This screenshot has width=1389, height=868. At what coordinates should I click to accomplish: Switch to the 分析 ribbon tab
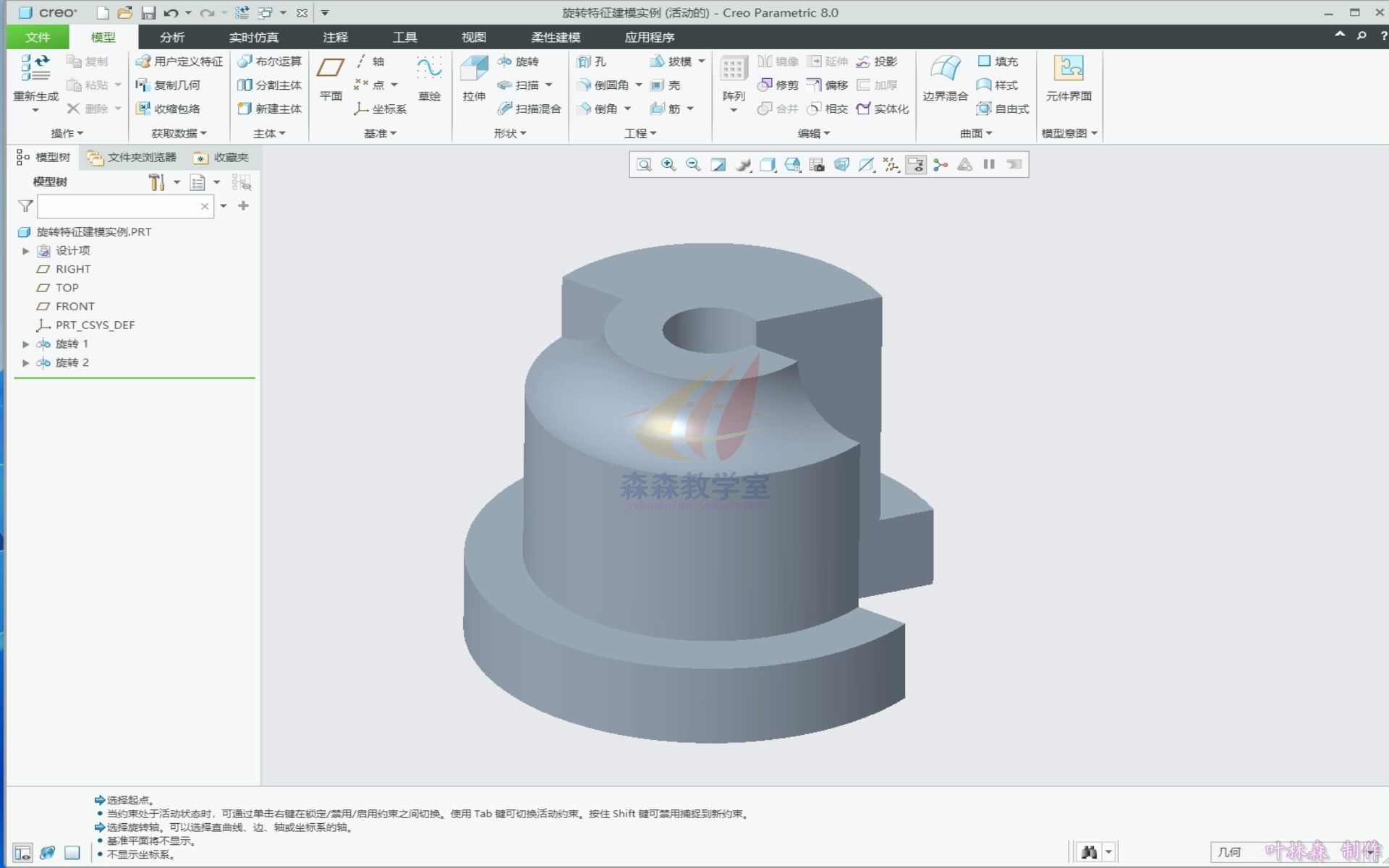point(172,37)
